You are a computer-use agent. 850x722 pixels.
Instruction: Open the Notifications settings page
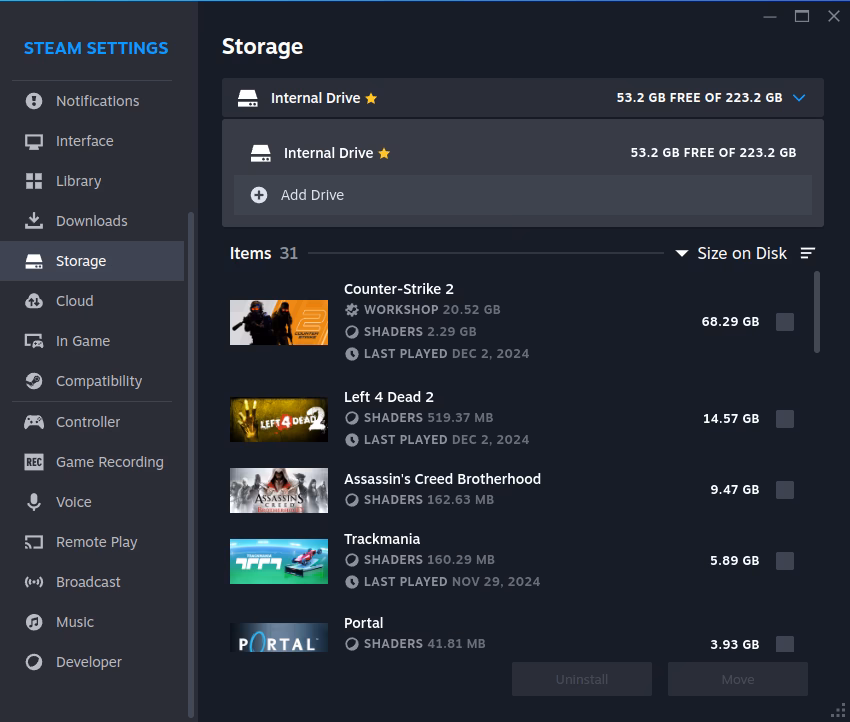coord(92,101)
